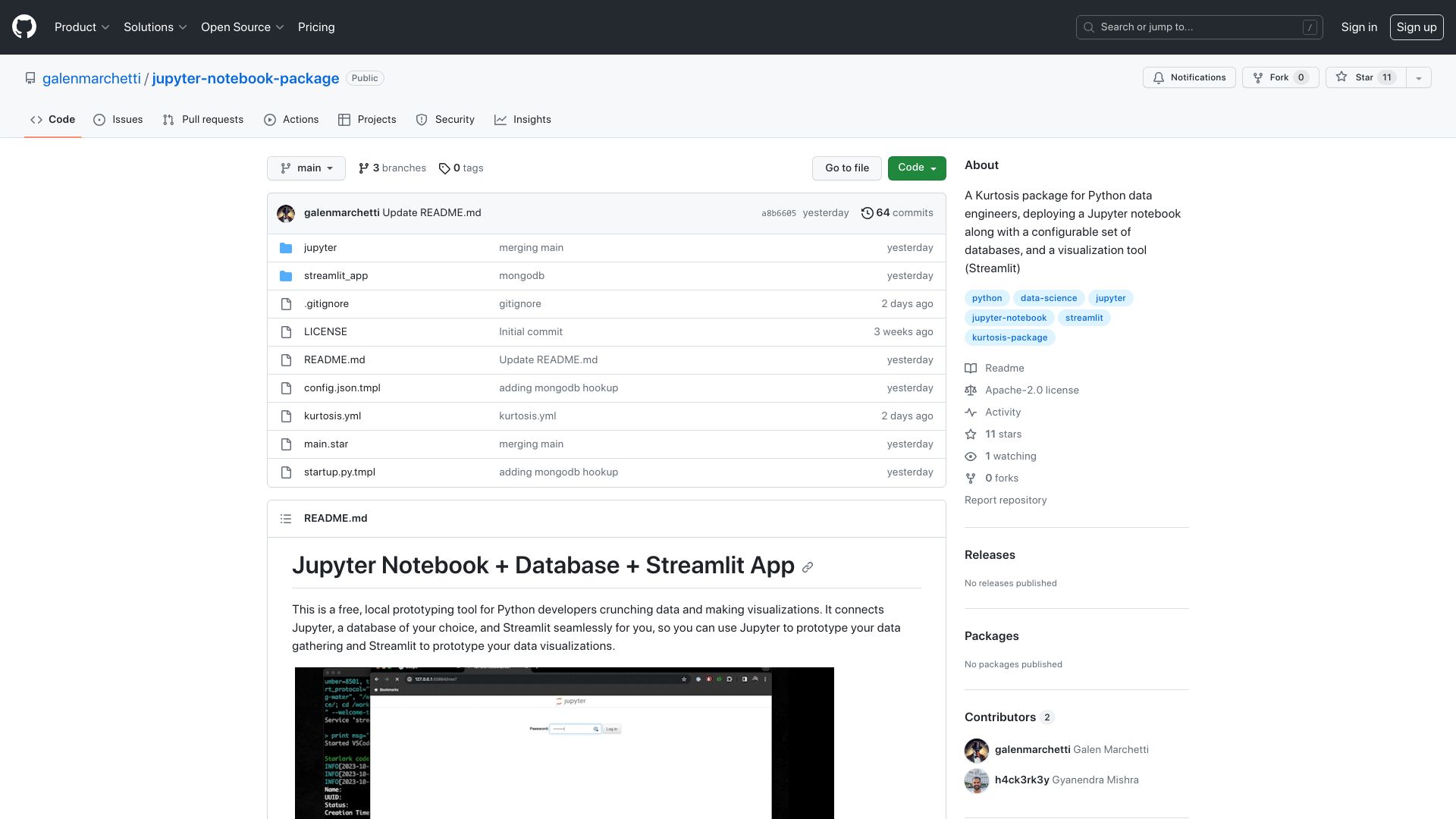
Task: Click the branches icon beside 3 branches
Action: 364,168
